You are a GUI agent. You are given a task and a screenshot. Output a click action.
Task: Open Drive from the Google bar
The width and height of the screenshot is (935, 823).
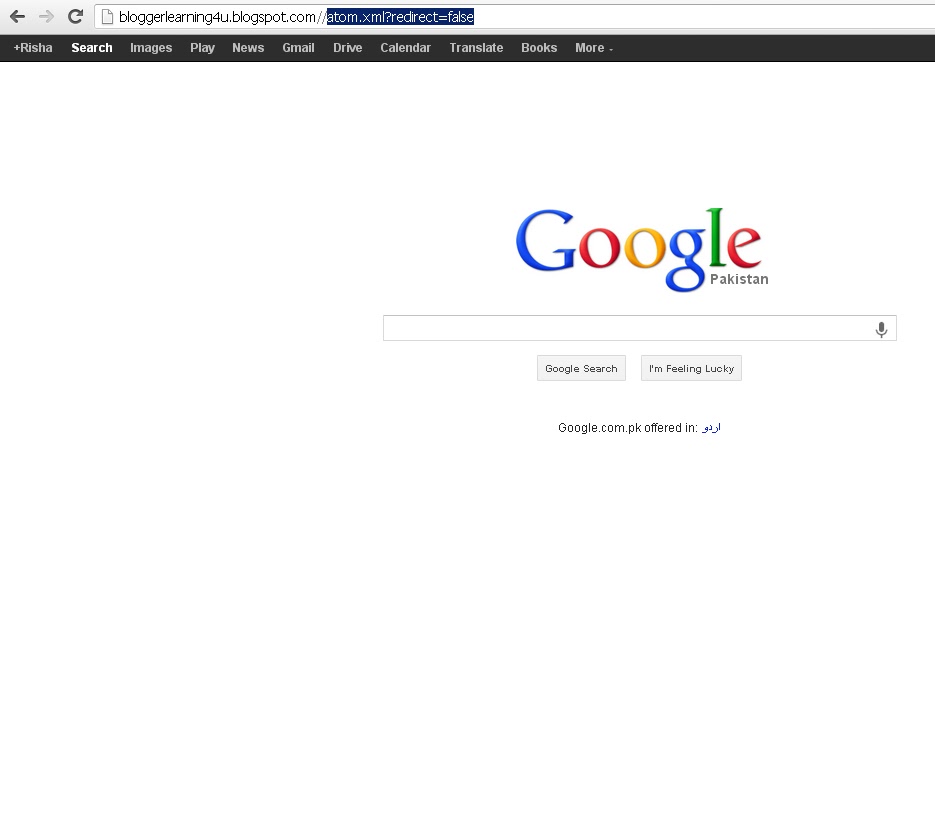click(348, 48)
